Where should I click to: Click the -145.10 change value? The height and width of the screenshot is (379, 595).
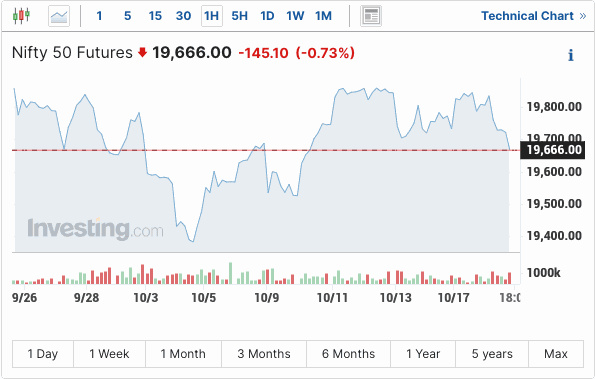tap(263, 53)
